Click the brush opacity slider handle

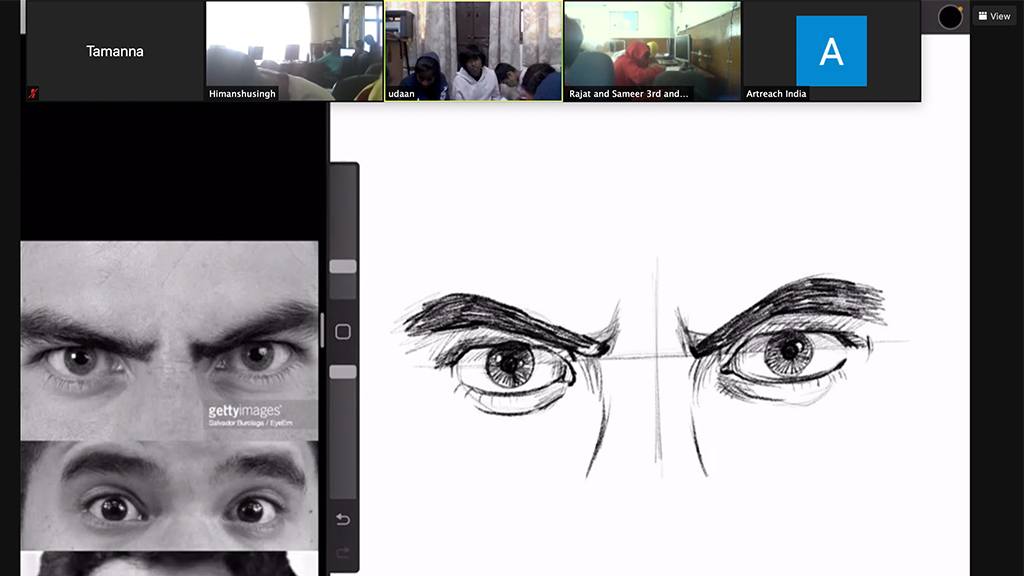[x=343, y=372]
